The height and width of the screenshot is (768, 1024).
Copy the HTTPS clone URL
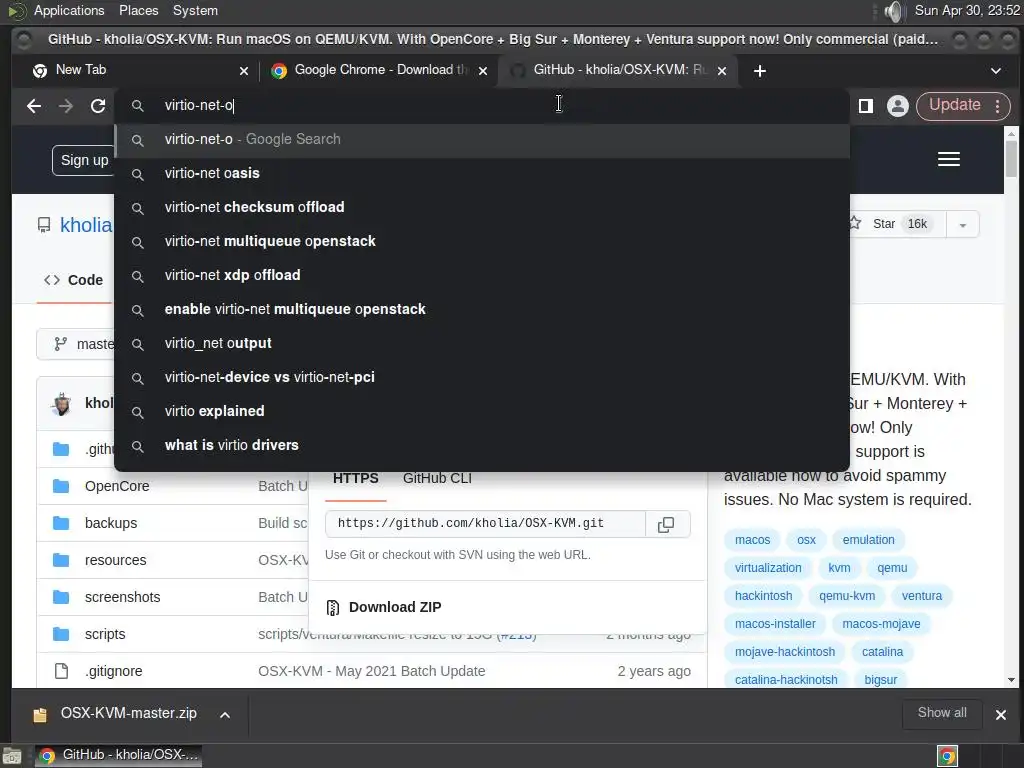click(x=666, y=524)
